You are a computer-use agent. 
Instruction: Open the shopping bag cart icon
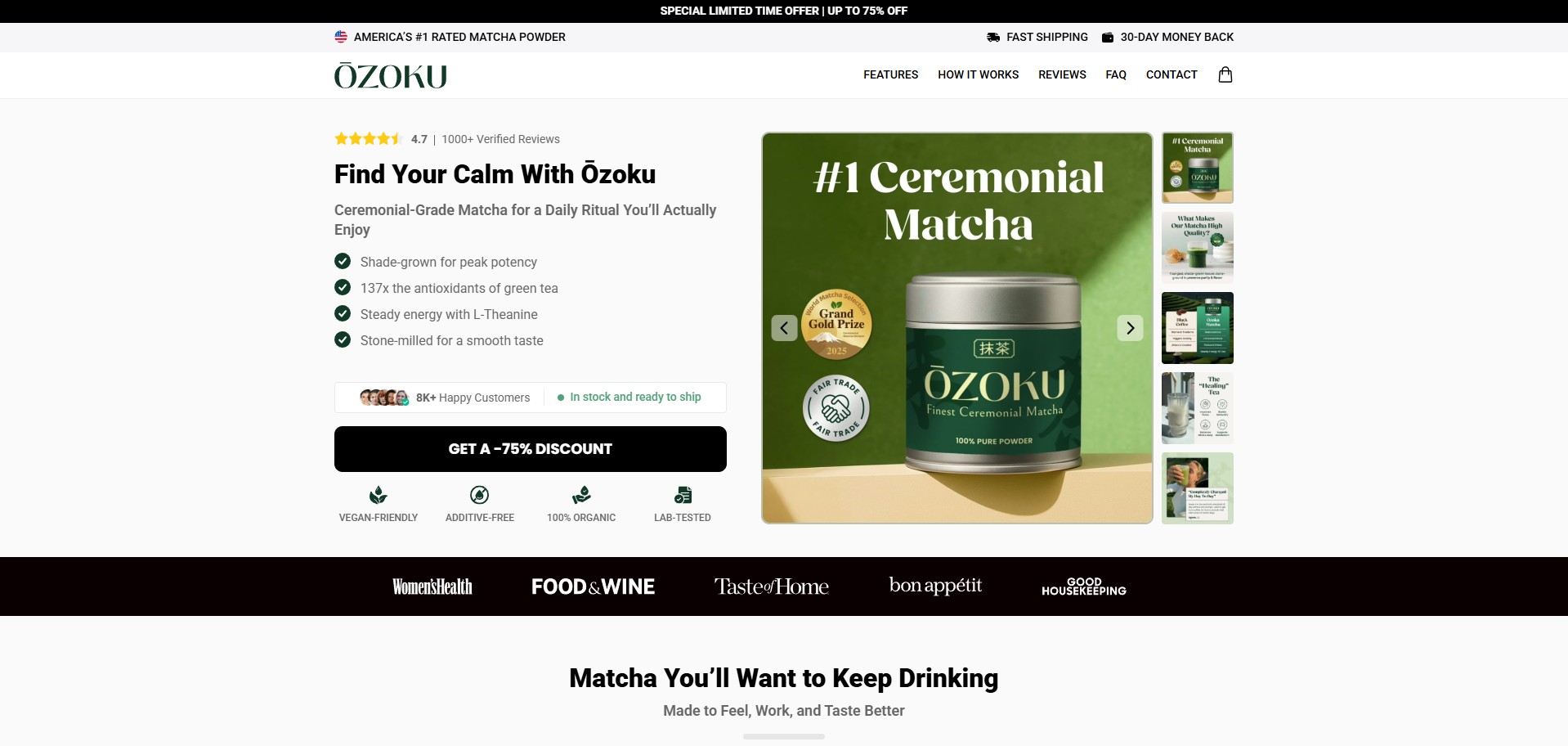click(1225, 74)
